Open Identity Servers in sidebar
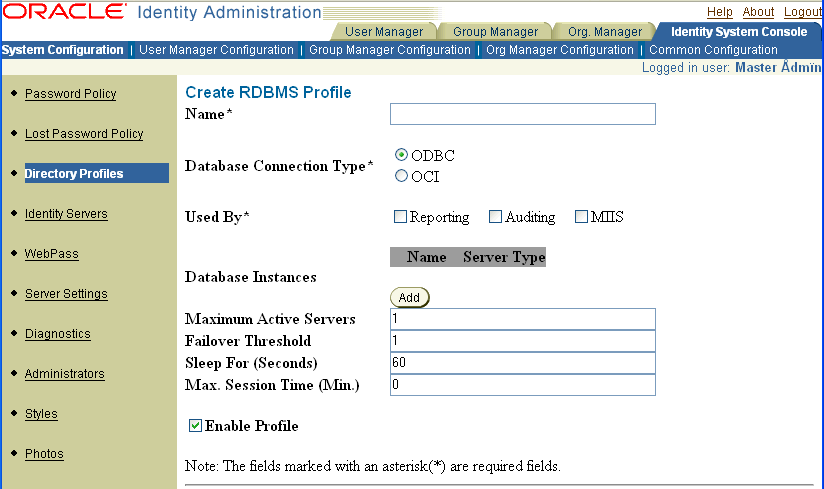The width and height of the screenshot is (824, 489). click(66, 214)
